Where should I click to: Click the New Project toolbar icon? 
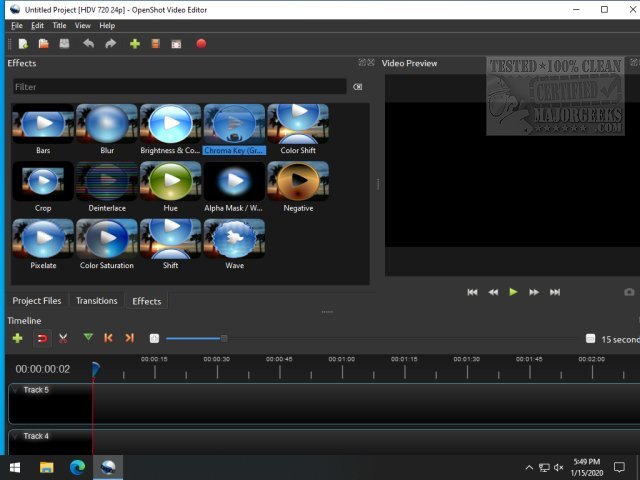click(22, 44)
